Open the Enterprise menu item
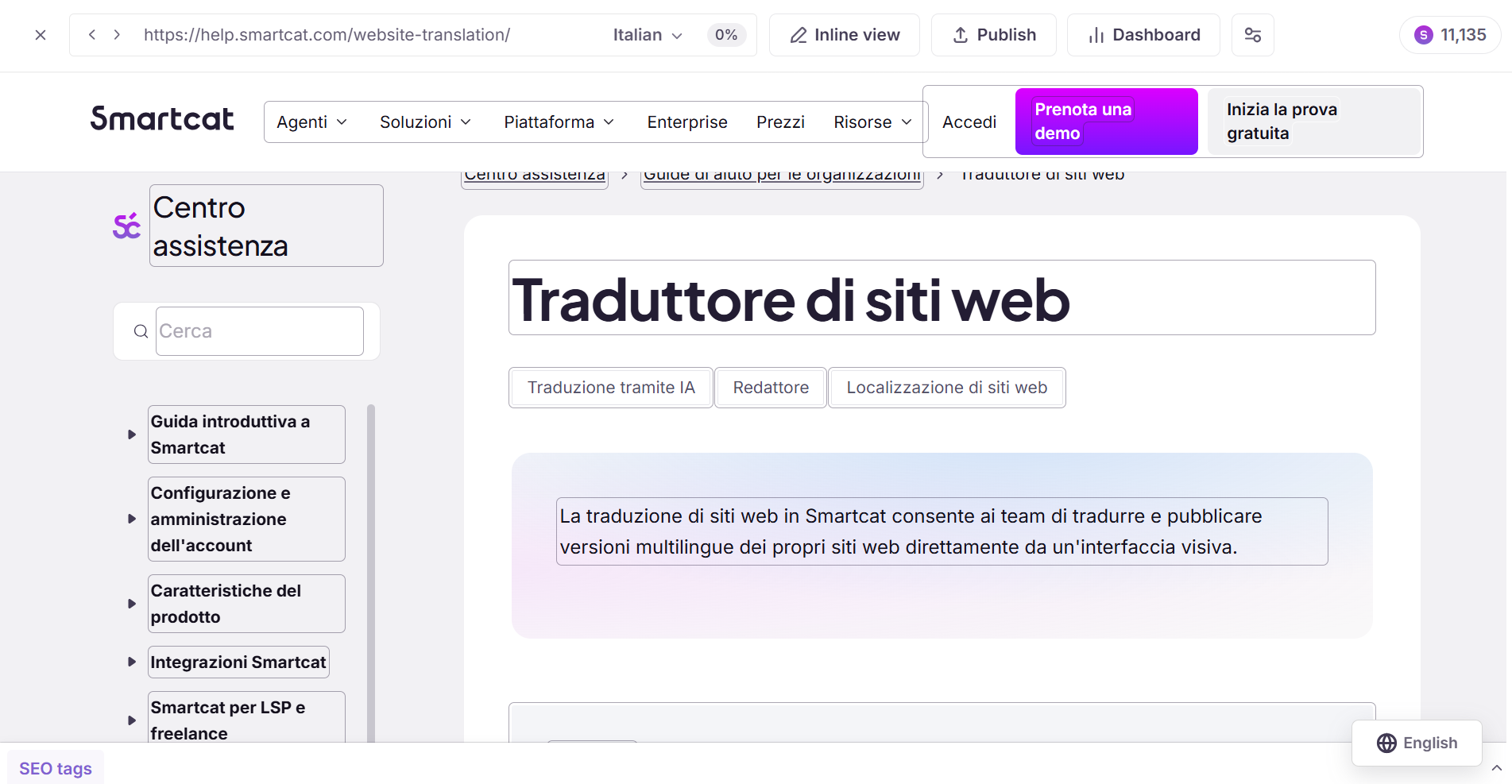The width and height of the screenshot is (1512, 784). tap(687, 122)
